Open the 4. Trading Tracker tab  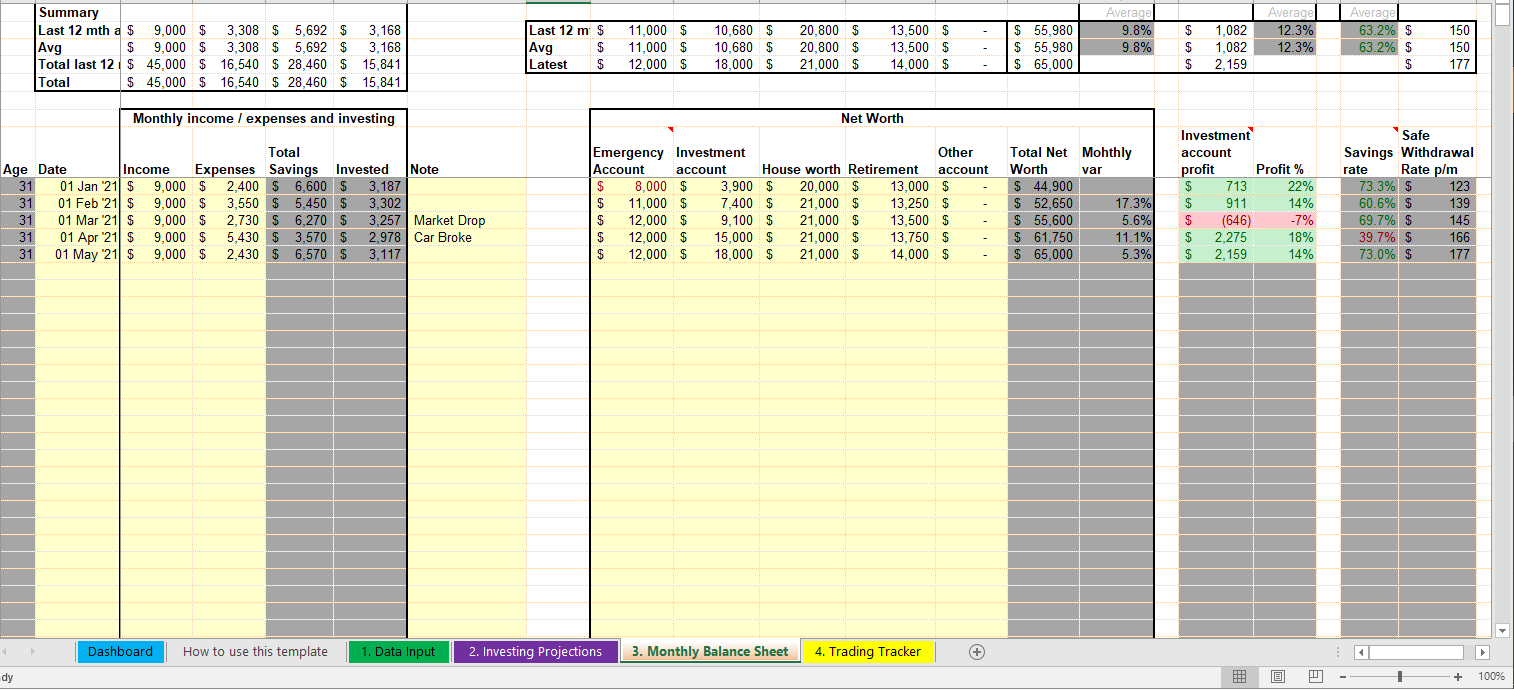click(868, 652)
